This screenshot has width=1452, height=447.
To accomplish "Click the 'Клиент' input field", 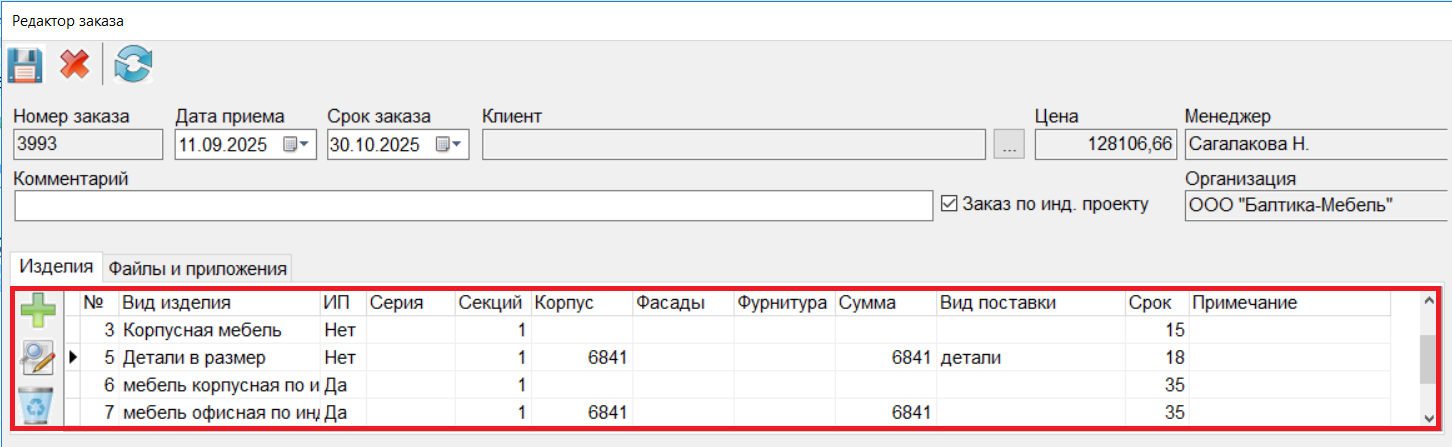I will (734, 145).
